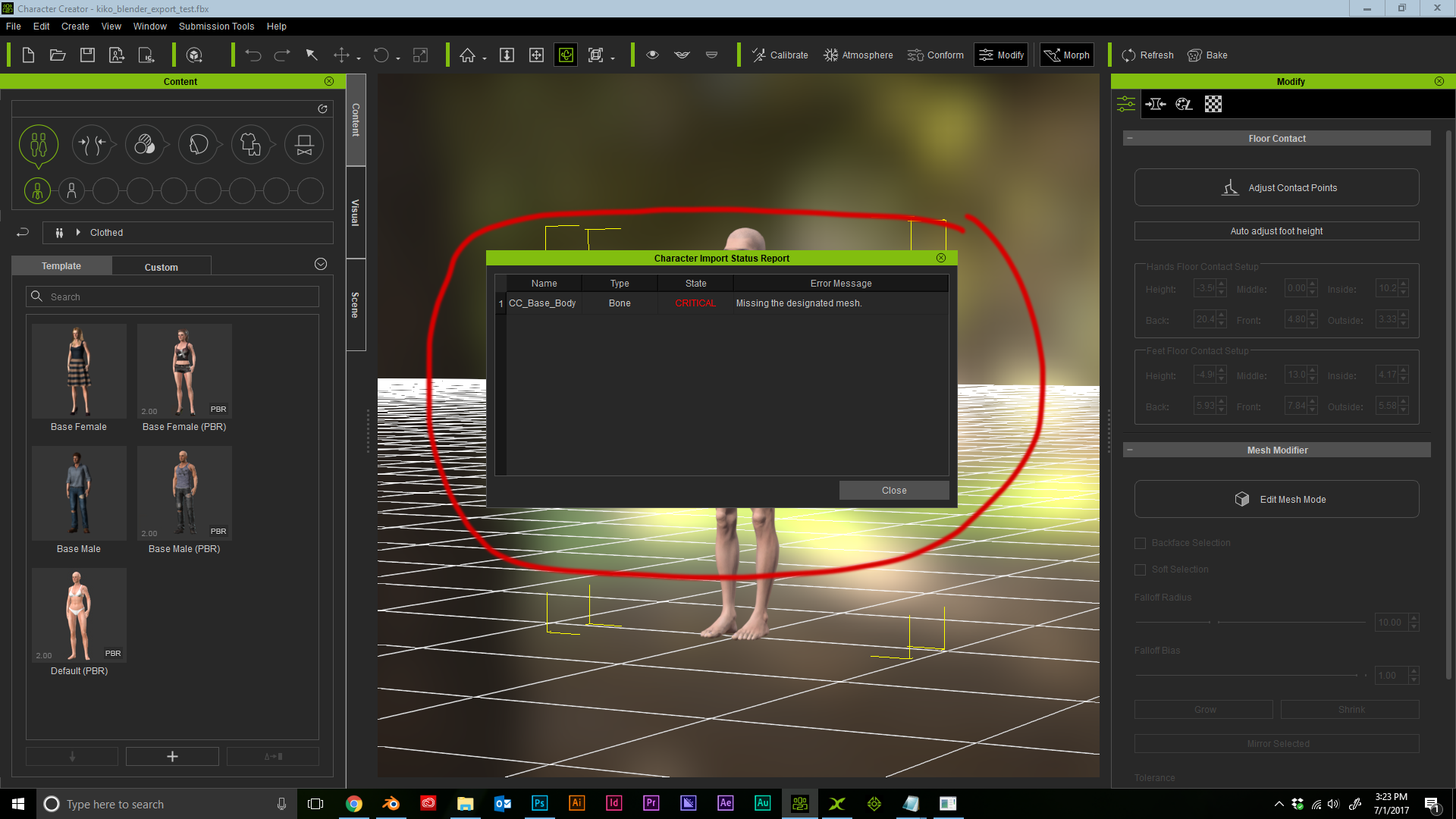Toggle the highlighted green viewport icon
The height and width of the screenshot is (819, 1456).
[x=566, y=55]
